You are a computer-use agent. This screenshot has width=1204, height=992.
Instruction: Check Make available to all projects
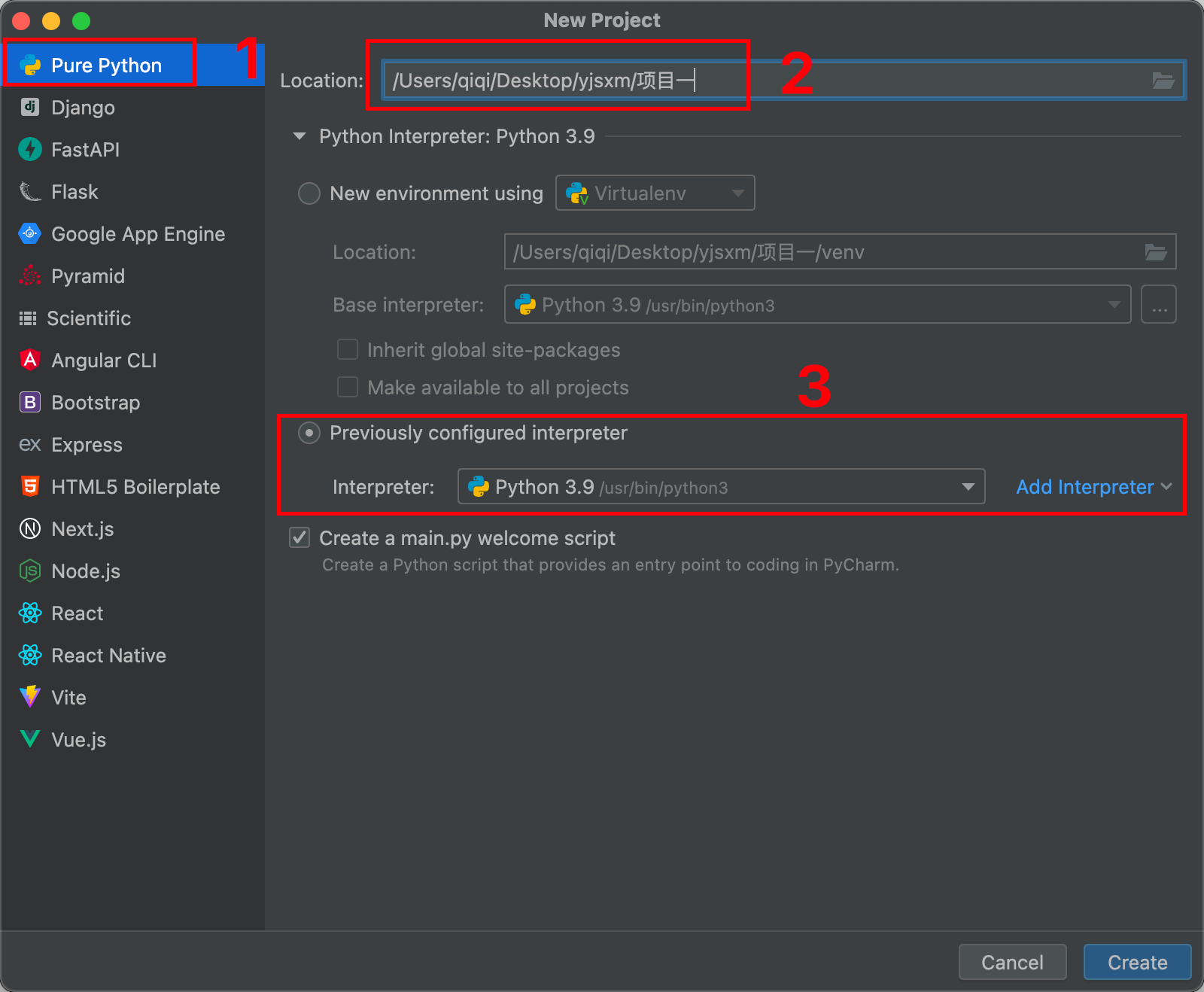(x=348, y=387)
